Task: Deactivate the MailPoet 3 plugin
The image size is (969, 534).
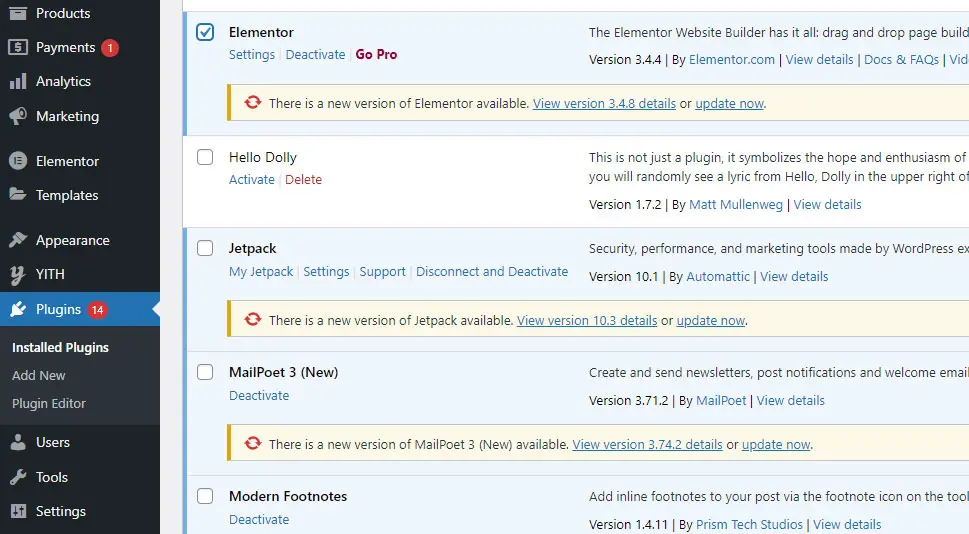Action: click(259, 396)
